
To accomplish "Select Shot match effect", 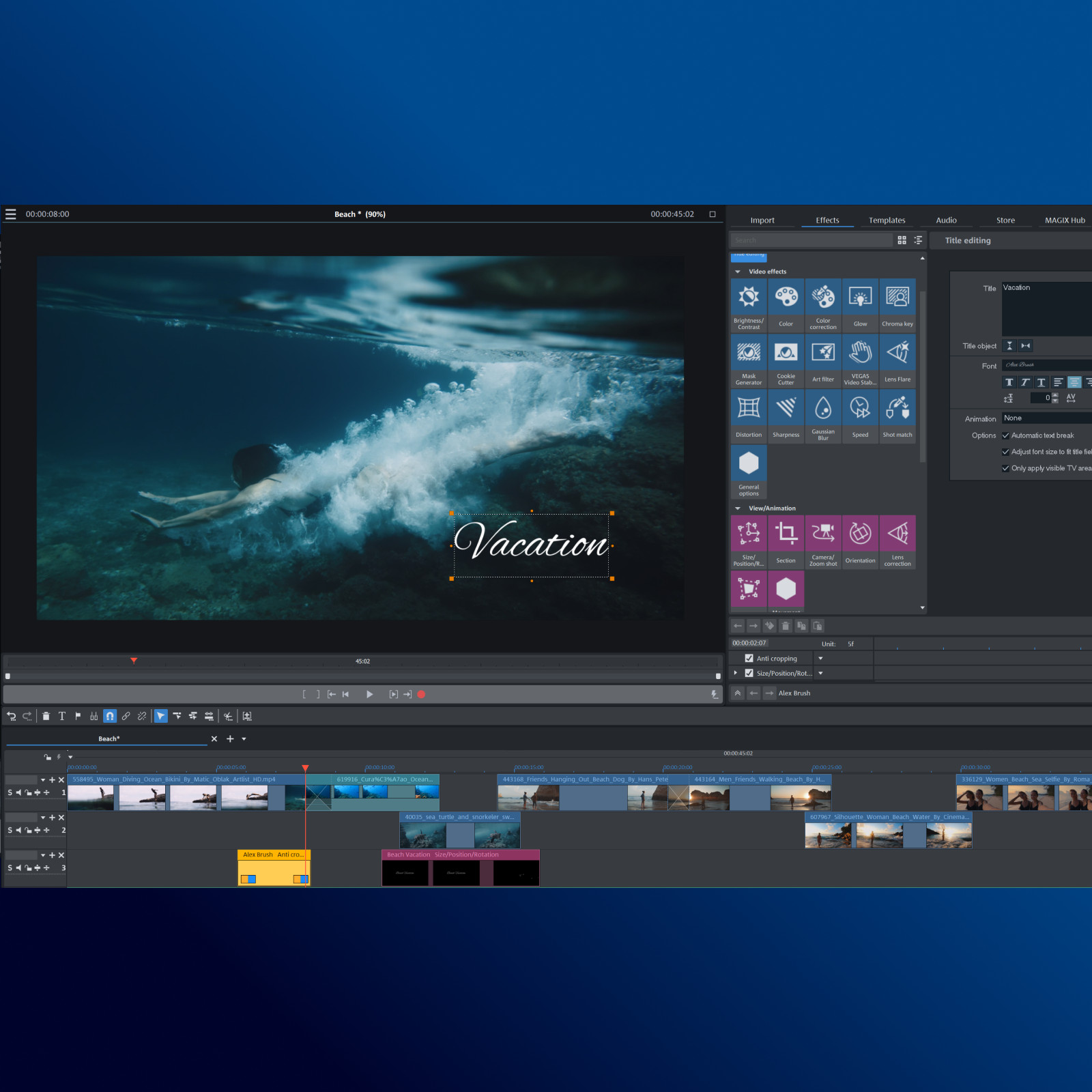I will [897, 416].
